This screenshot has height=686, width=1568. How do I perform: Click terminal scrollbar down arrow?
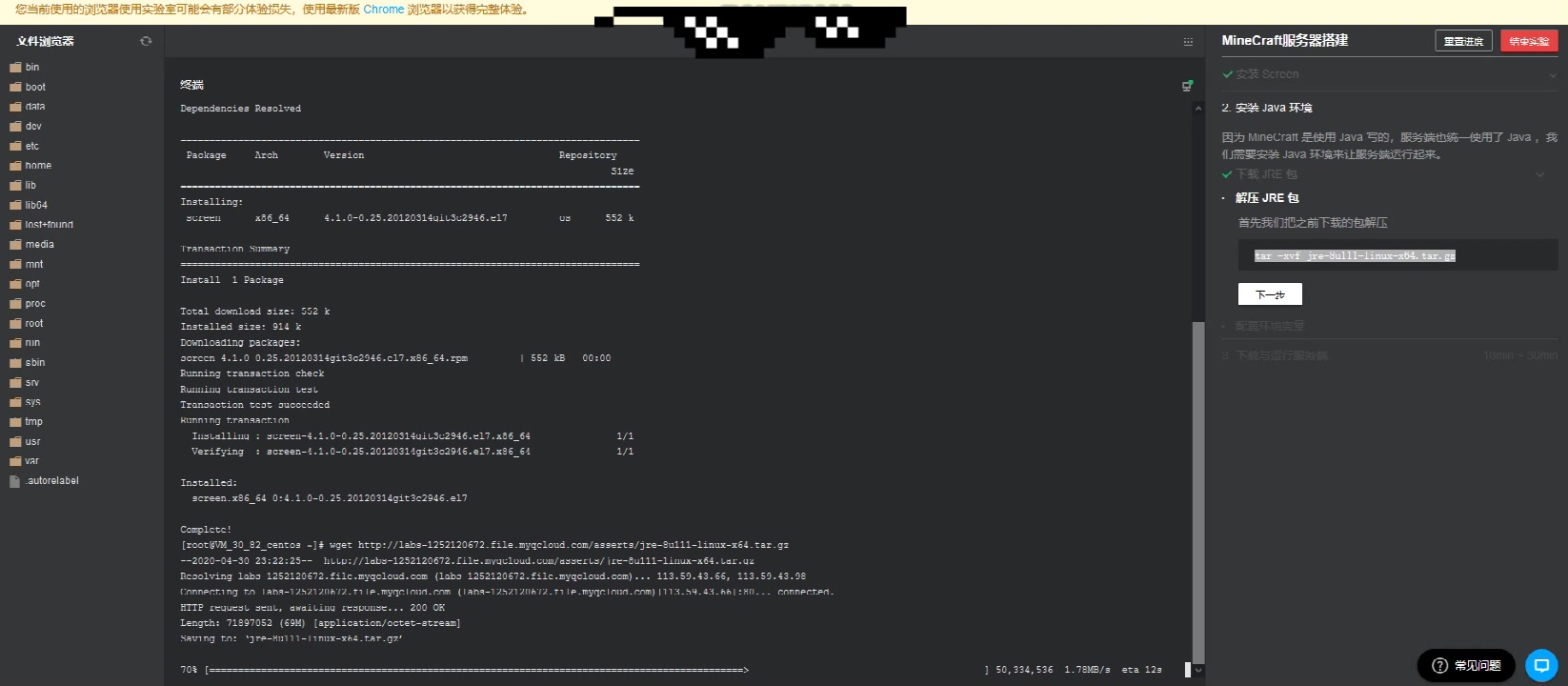point(1198,671)
